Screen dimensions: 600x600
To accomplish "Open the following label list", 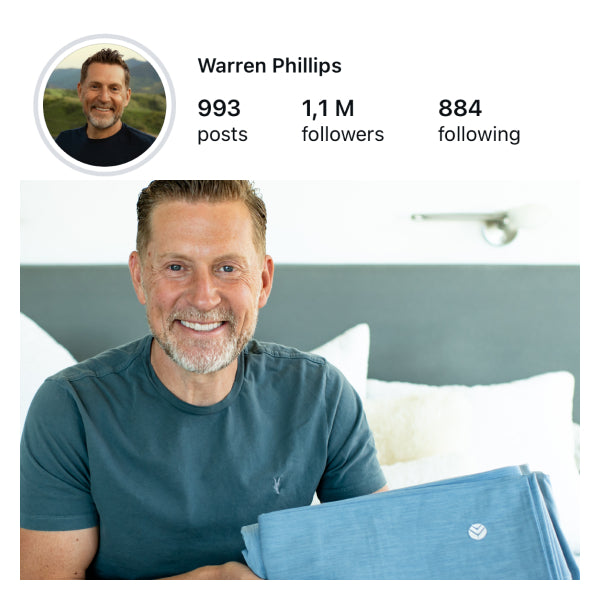I will [479, 135].
